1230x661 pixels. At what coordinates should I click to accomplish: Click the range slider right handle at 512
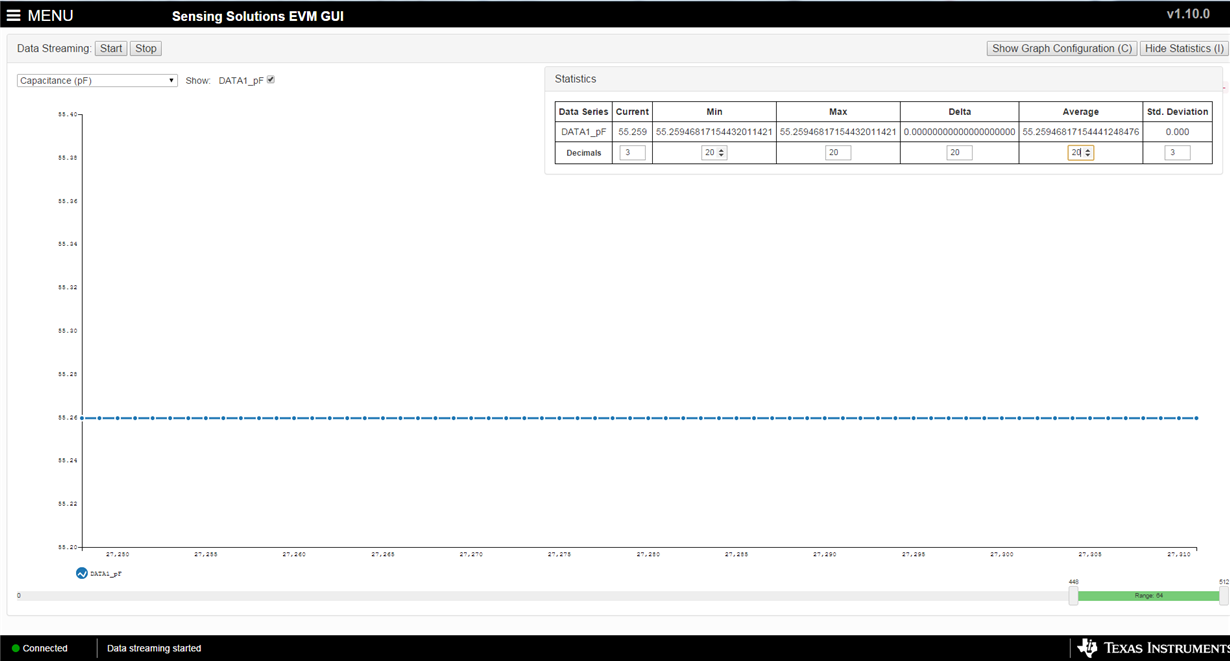(x=1223, y=596)
